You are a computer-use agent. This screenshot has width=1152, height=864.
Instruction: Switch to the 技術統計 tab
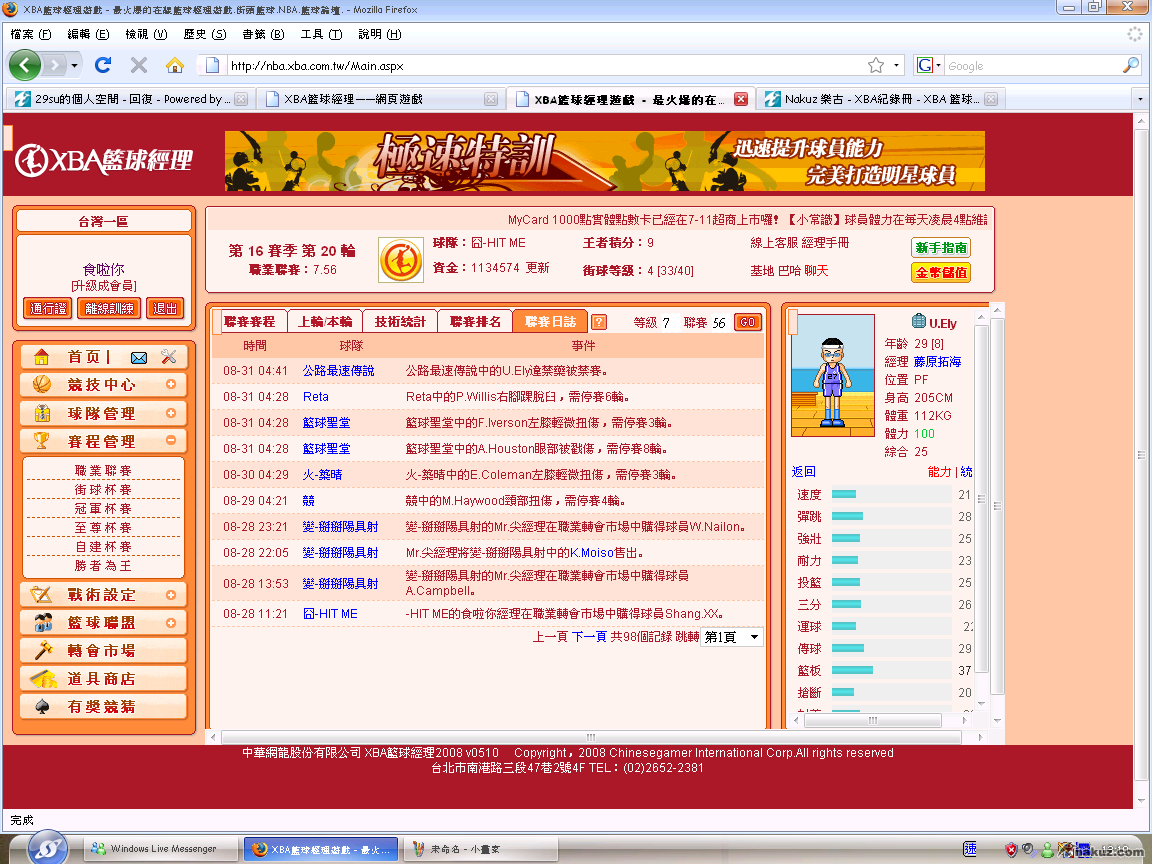point(400,322)
